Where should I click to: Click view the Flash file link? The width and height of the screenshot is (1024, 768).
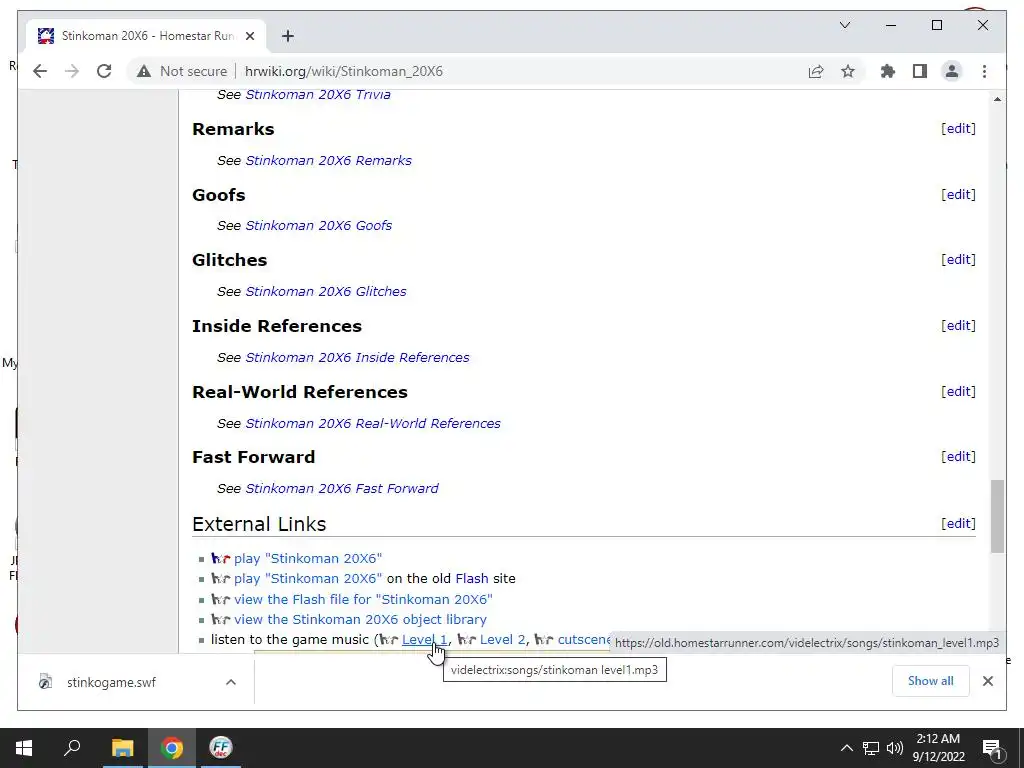pyautogui.click(x=363, y=600)
